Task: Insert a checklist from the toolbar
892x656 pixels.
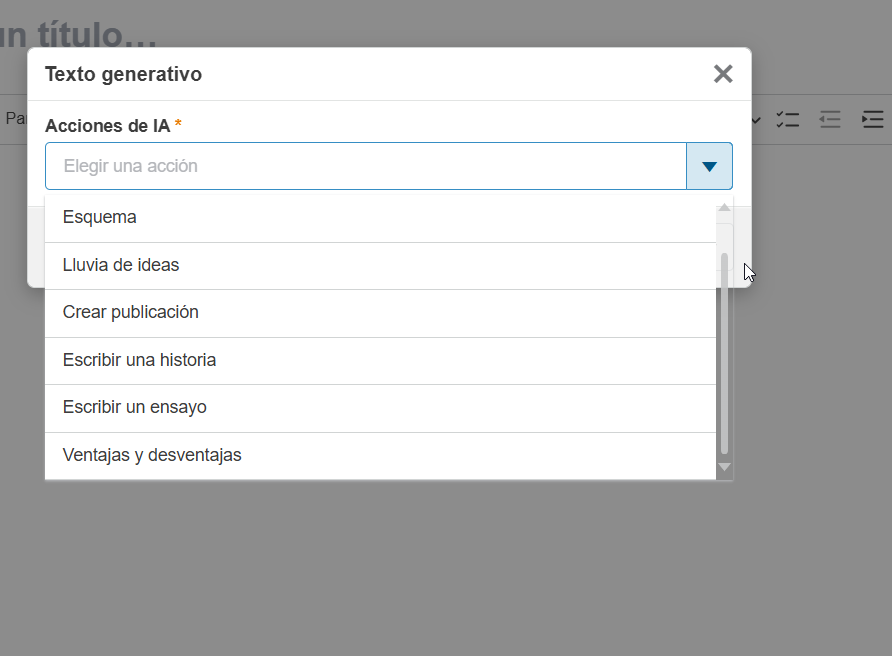Action: pyautogui.click(x=788, y=120)
